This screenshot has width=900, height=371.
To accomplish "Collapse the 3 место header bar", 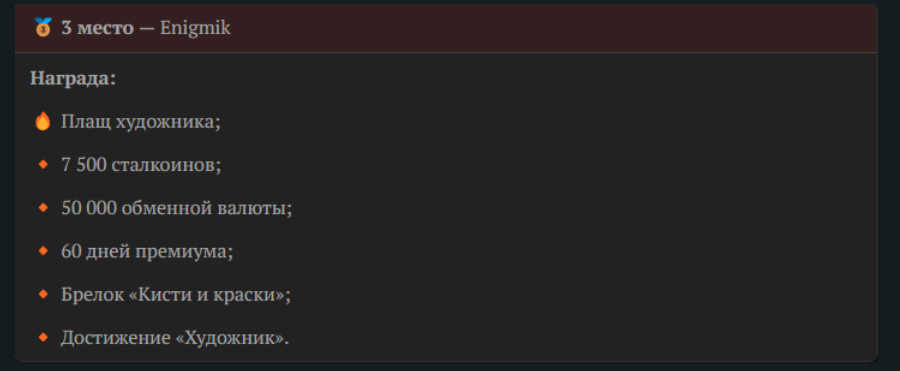I will tap(446, 28).
